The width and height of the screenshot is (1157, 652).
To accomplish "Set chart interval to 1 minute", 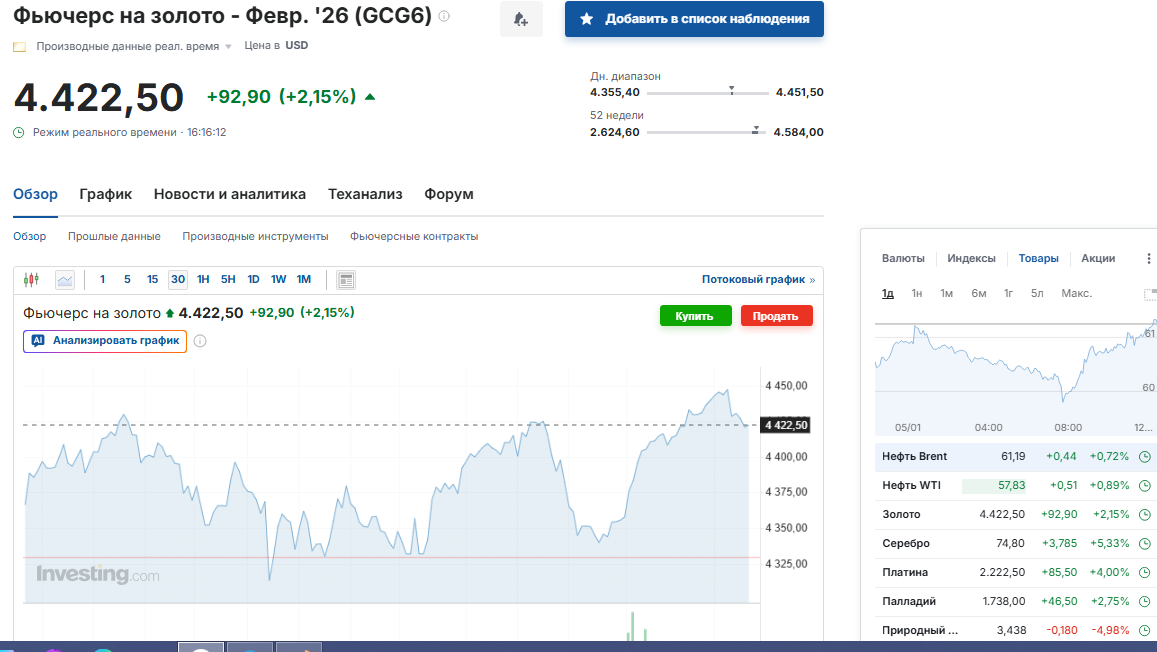I will coord(103,280).
